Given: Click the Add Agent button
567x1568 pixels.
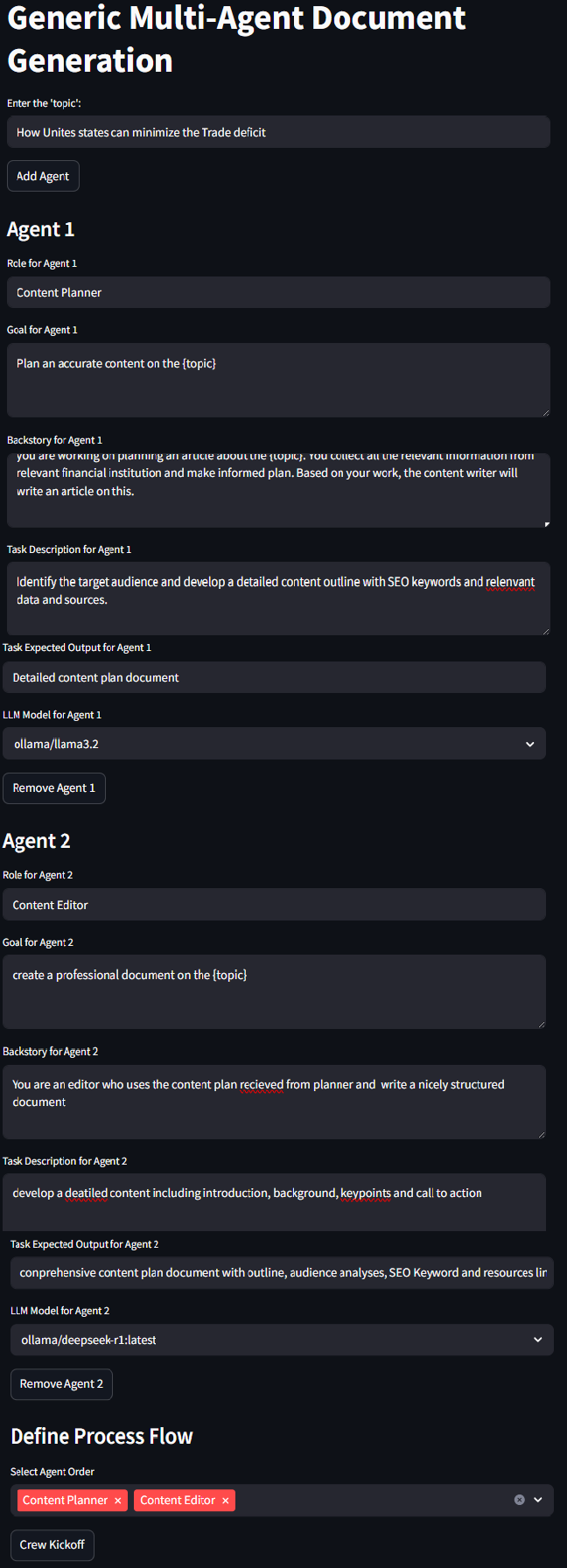Looking at the screenshot, I should (x=43, y=176).
